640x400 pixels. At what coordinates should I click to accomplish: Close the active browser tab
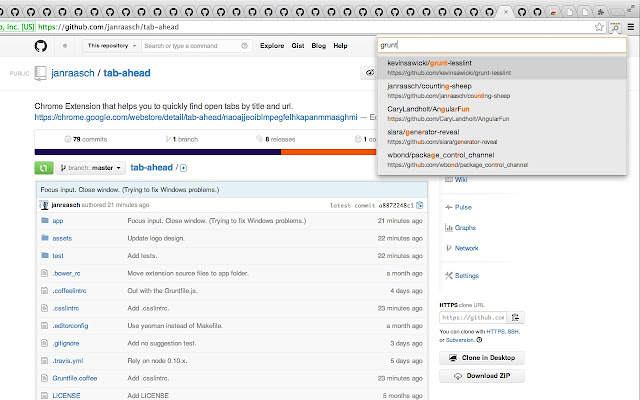coord(506,12)
